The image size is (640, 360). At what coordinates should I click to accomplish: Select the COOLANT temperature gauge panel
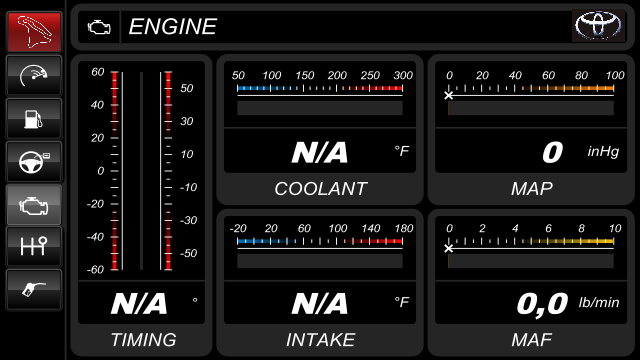(x=320, y=129)
